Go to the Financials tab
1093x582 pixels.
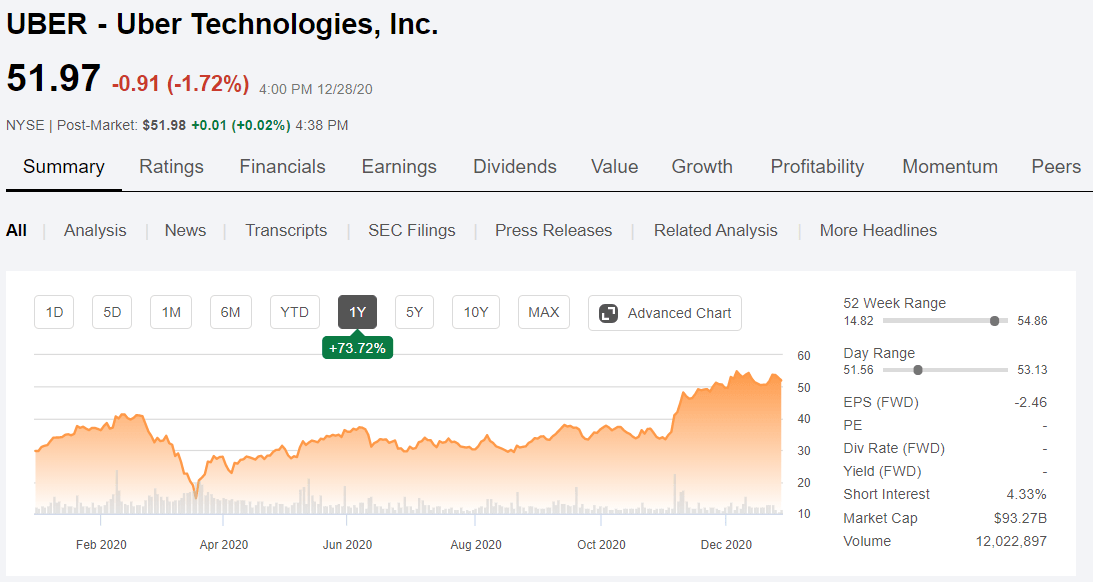[282, 167]
